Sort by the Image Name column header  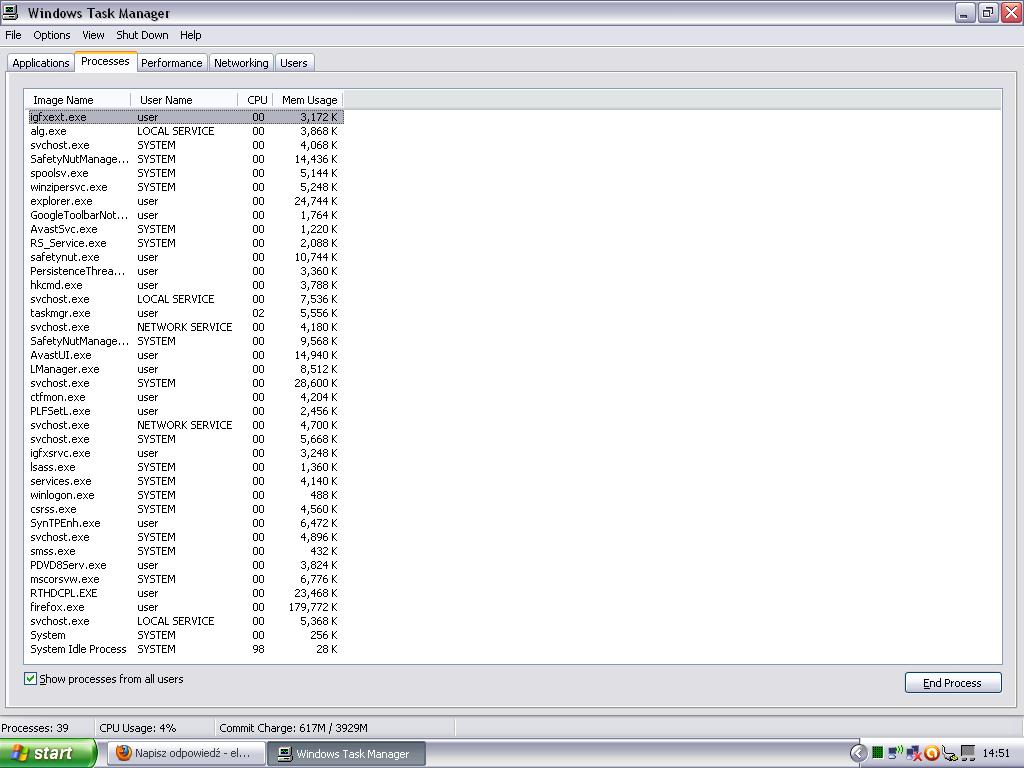click(78, 100)
